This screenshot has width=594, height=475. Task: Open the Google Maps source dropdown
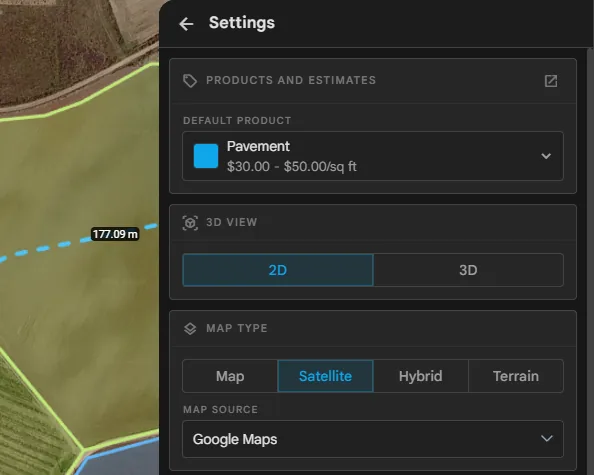point(373,439)
